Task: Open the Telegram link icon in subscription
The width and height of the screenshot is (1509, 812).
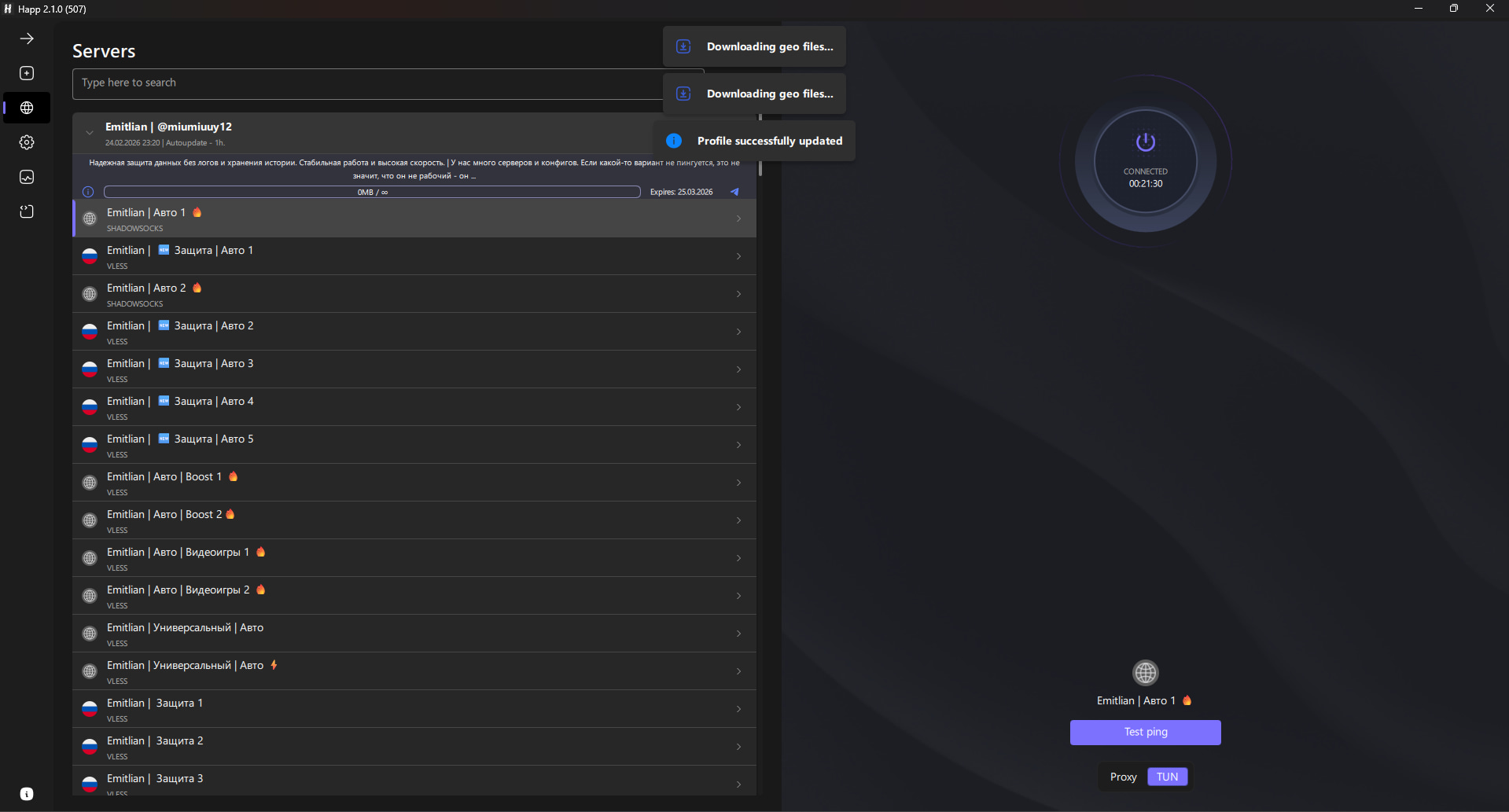Action: pos(734,192)
